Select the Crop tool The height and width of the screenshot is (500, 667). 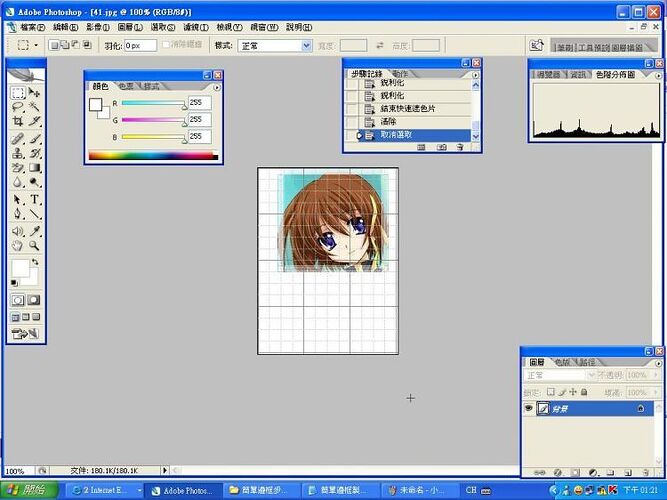click(18, 122)
